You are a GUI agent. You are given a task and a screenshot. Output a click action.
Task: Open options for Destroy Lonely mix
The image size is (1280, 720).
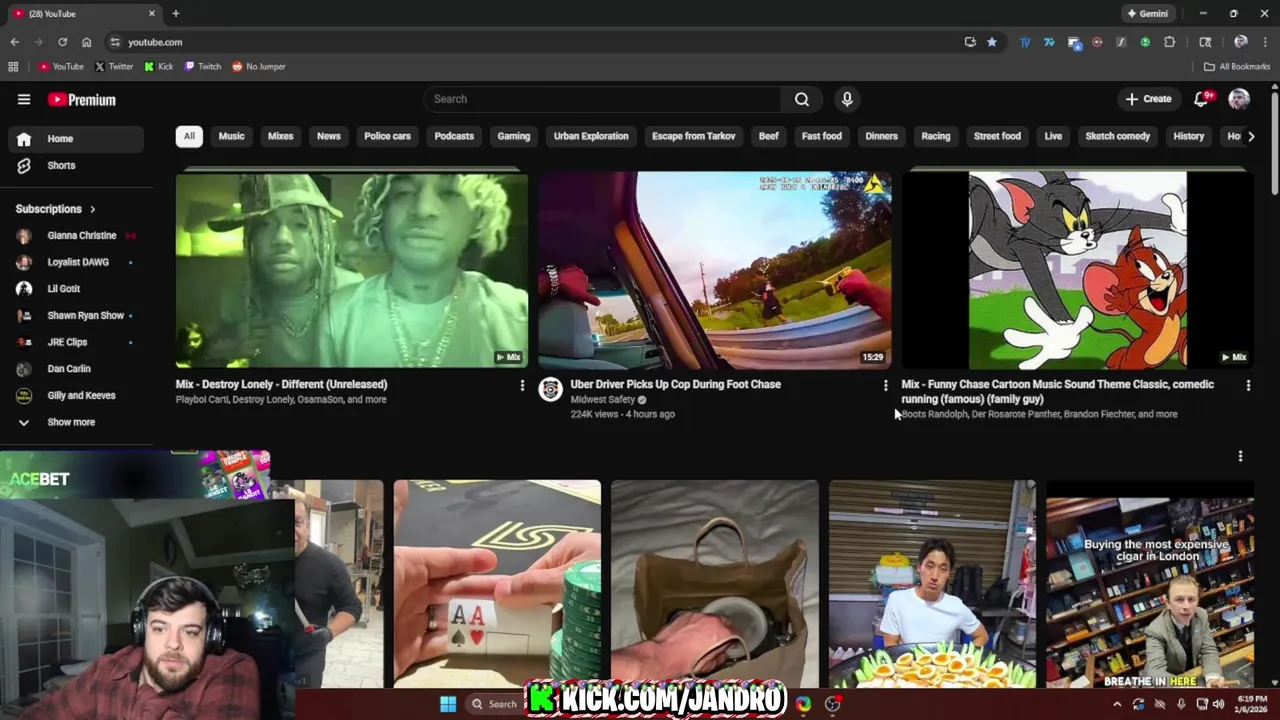click(522, 385)
